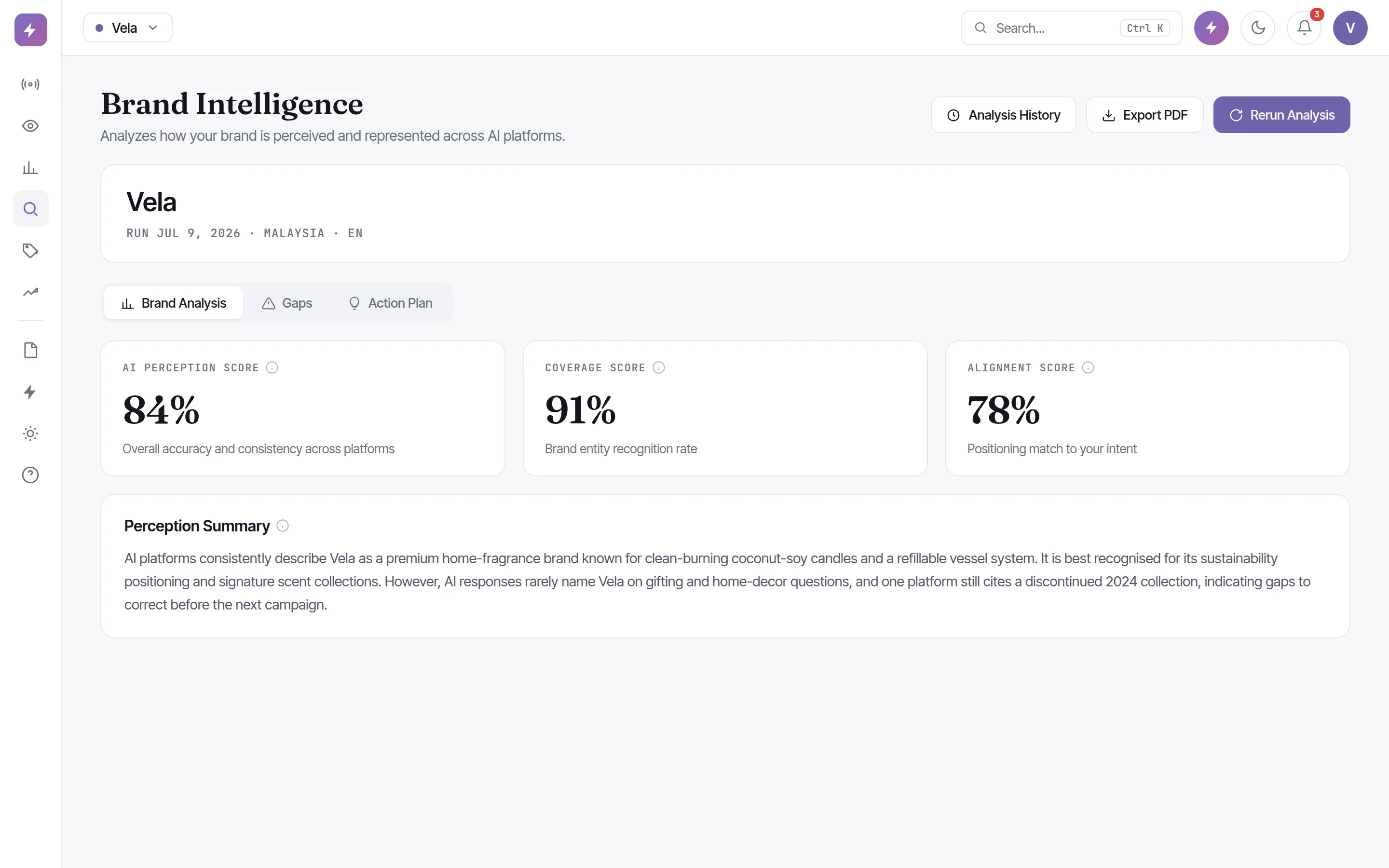Open the bar chart sidebar icon
The image size is (1389, 868).
point(30,168)
